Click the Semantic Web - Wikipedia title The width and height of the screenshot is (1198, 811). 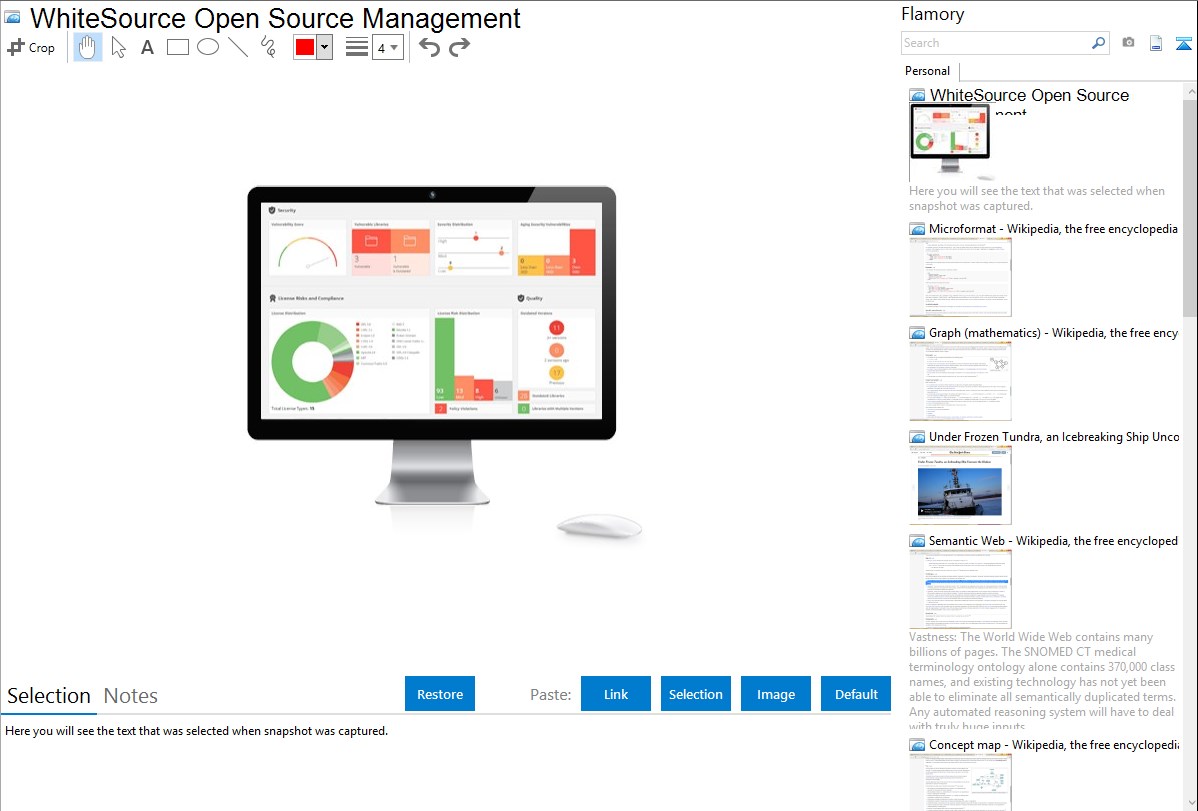click(1053, 540)
